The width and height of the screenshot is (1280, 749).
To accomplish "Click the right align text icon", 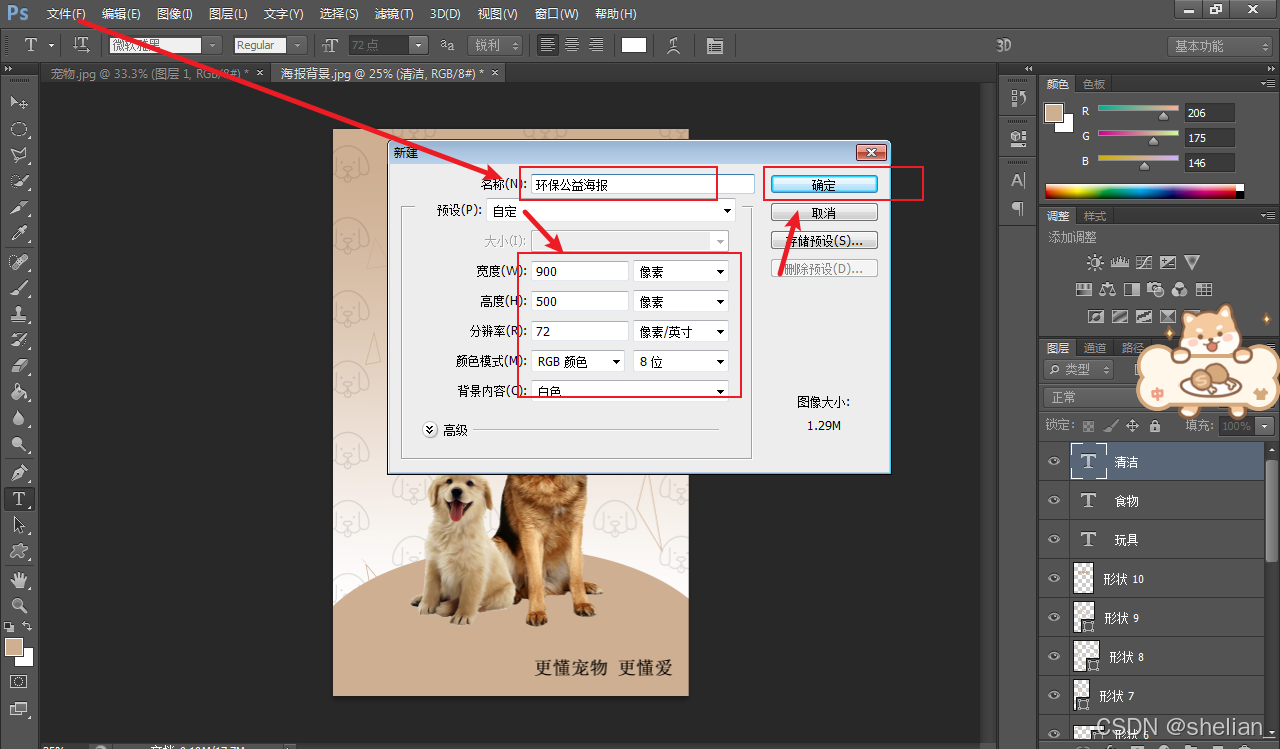I will tap(596, 45).
